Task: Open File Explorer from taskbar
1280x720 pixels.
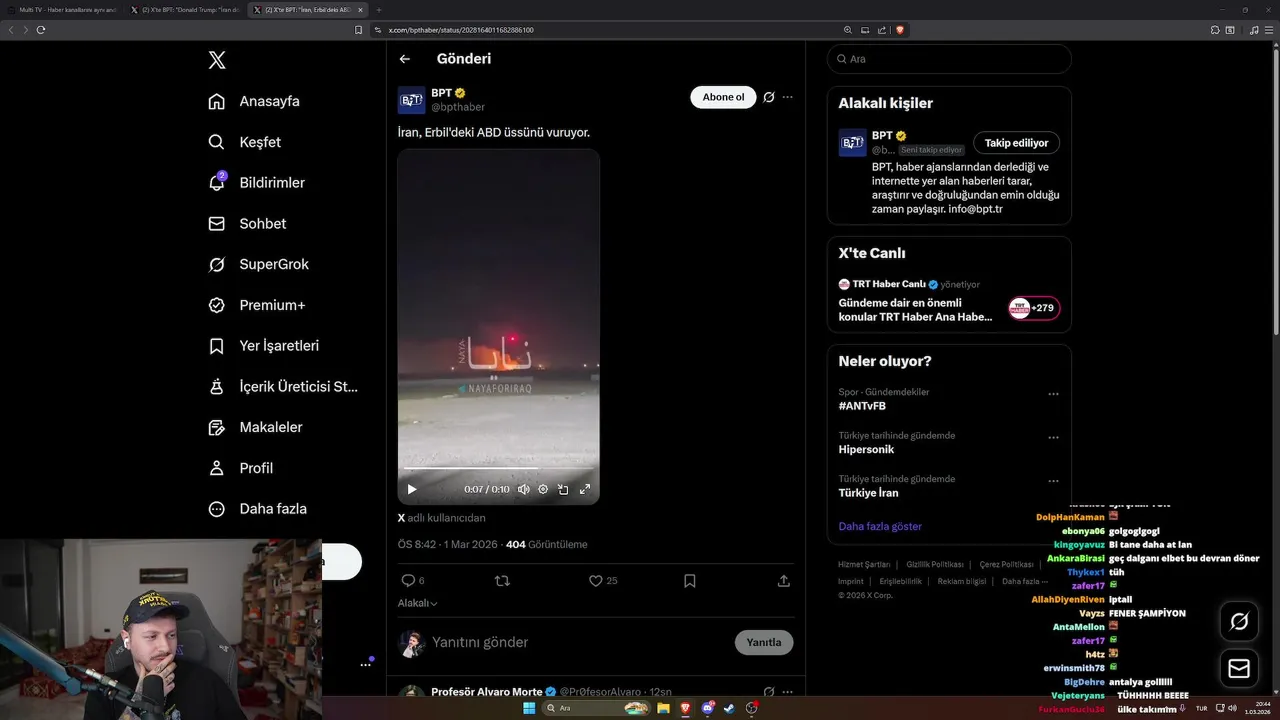Action: pyautogui.click(x=663, y=708)
